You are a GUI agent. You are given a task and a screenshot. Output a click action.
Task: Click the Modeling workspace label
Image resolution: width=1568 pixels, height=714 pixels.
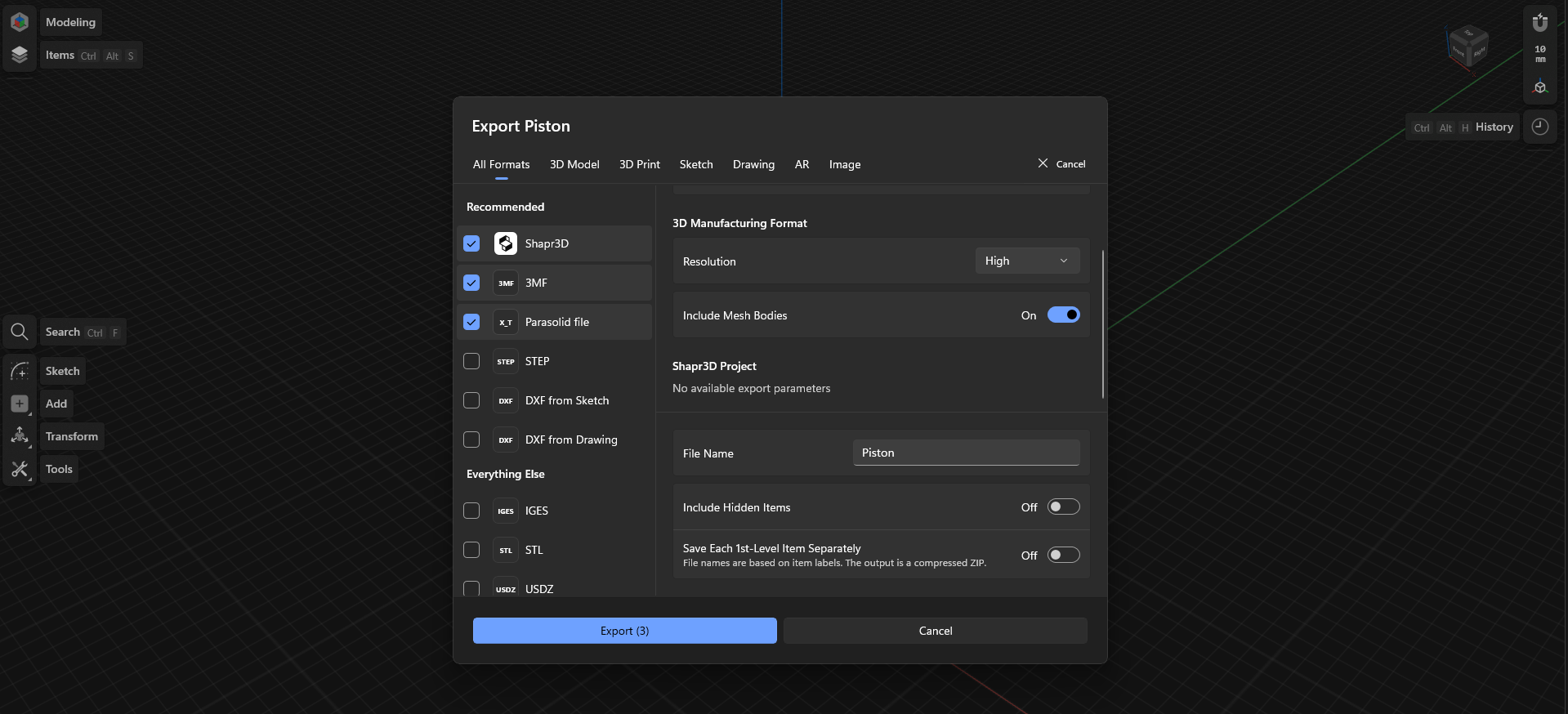[x=70, y=22]
